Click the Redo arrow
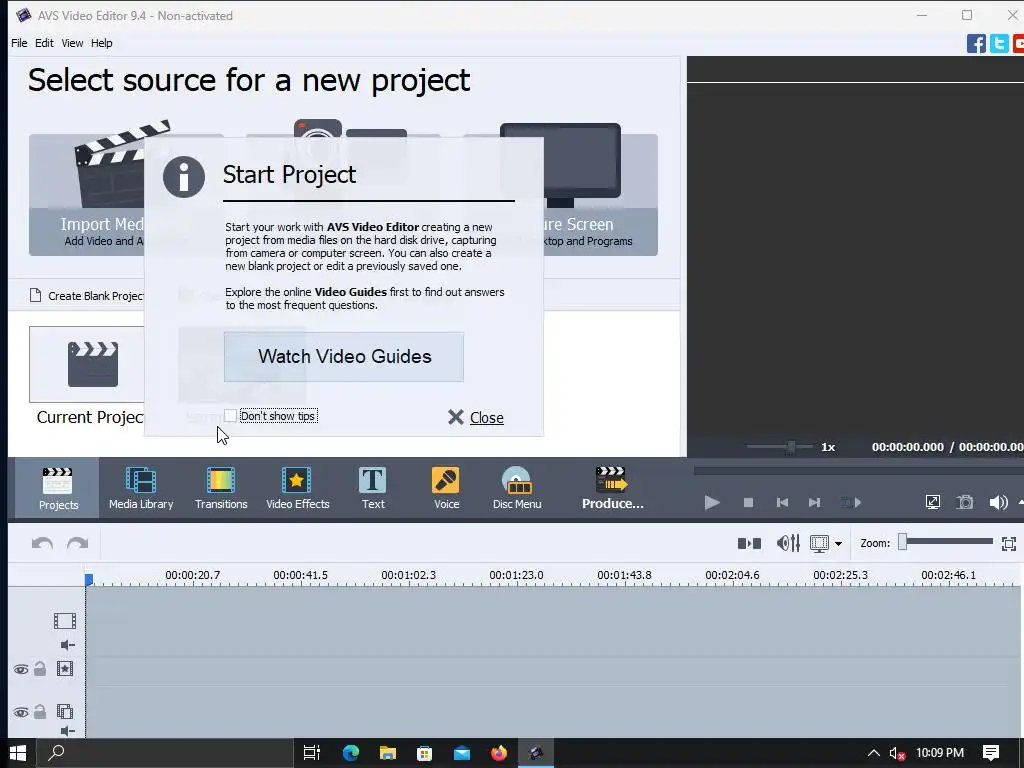1024x768 pixels. point(77,543)
